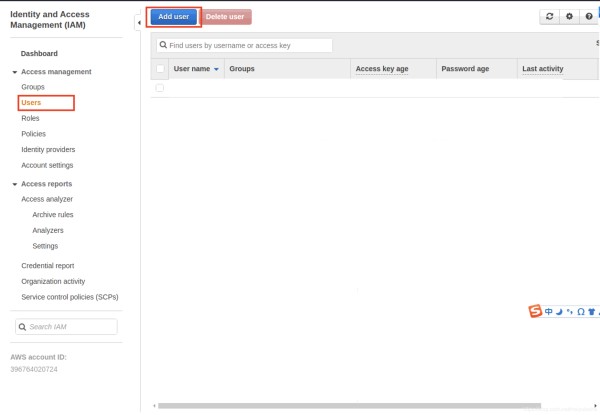Tick the first user row checkbox
The image size is (600, 415).
(160, 88)
